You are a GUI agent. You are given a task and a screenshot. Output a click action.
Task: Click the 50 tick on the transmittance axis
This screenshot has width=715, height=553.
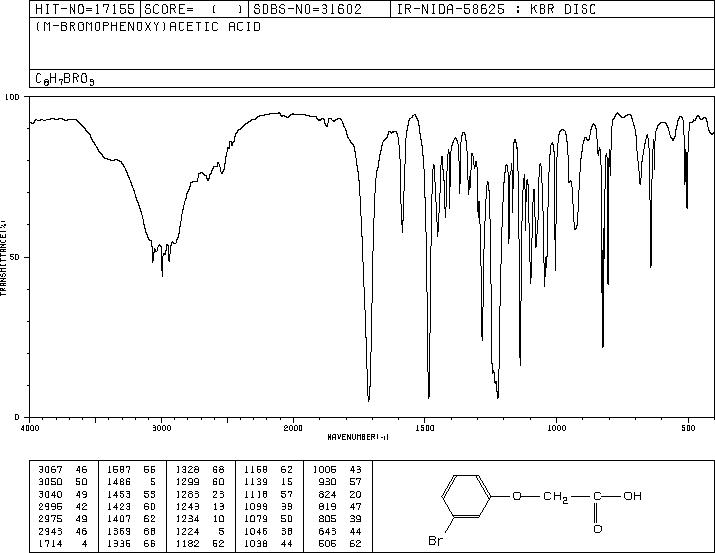coord(15,257)
